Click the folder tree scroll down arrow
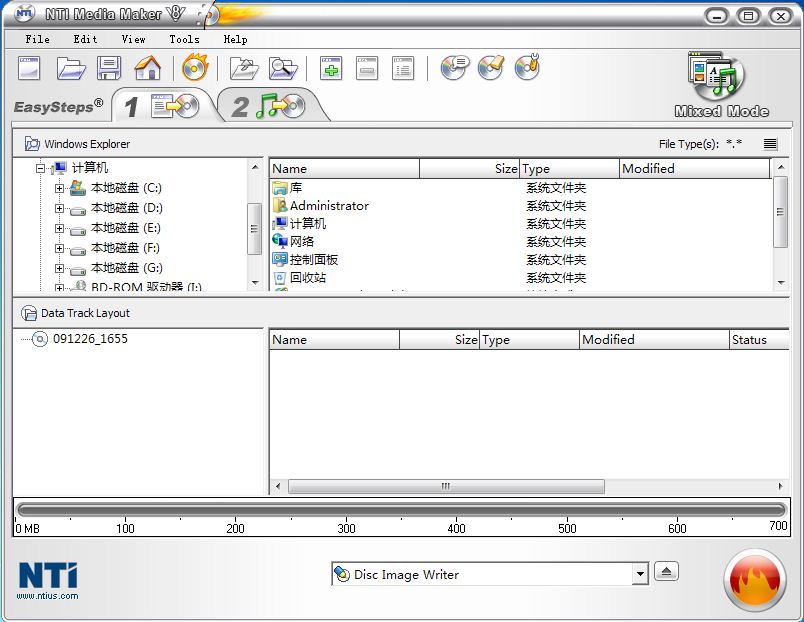Image resolution: width=804 pixels, height=622 pixels. pos(255,283)
